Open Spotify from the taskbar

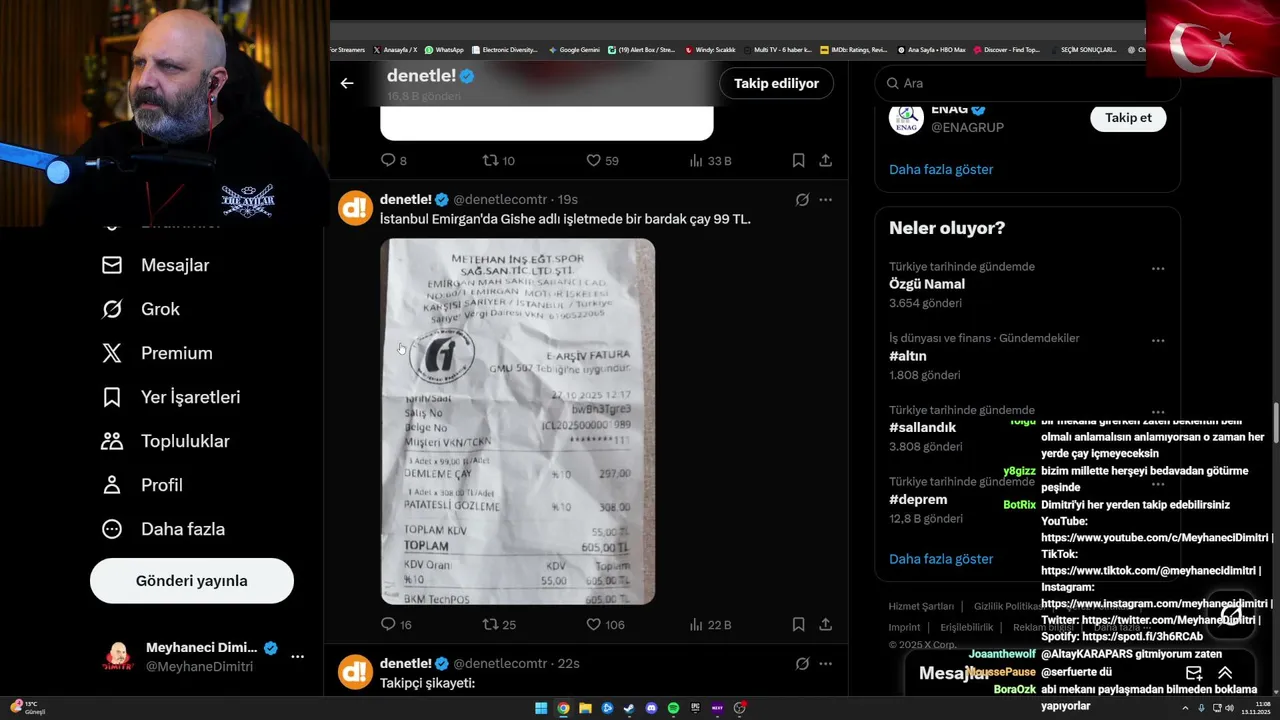point(673,708)
